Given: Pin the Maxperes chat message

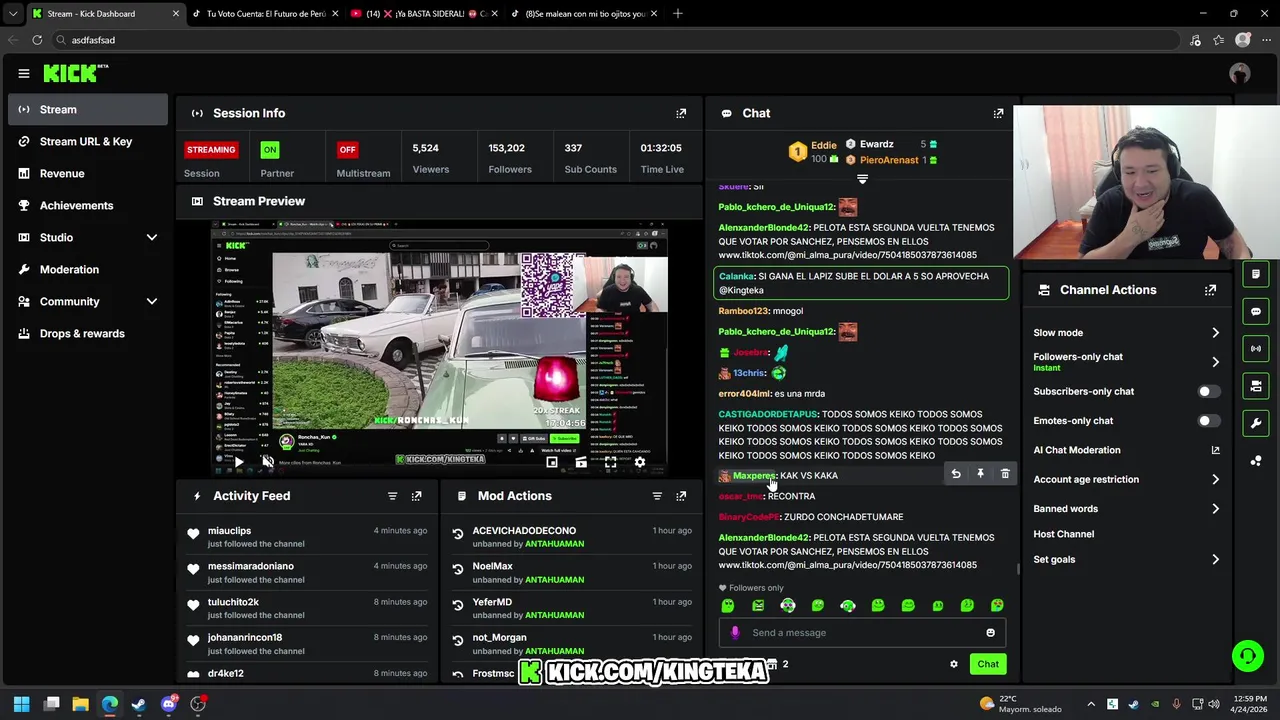Looking at the screenshot, I should tap(980, 474).
